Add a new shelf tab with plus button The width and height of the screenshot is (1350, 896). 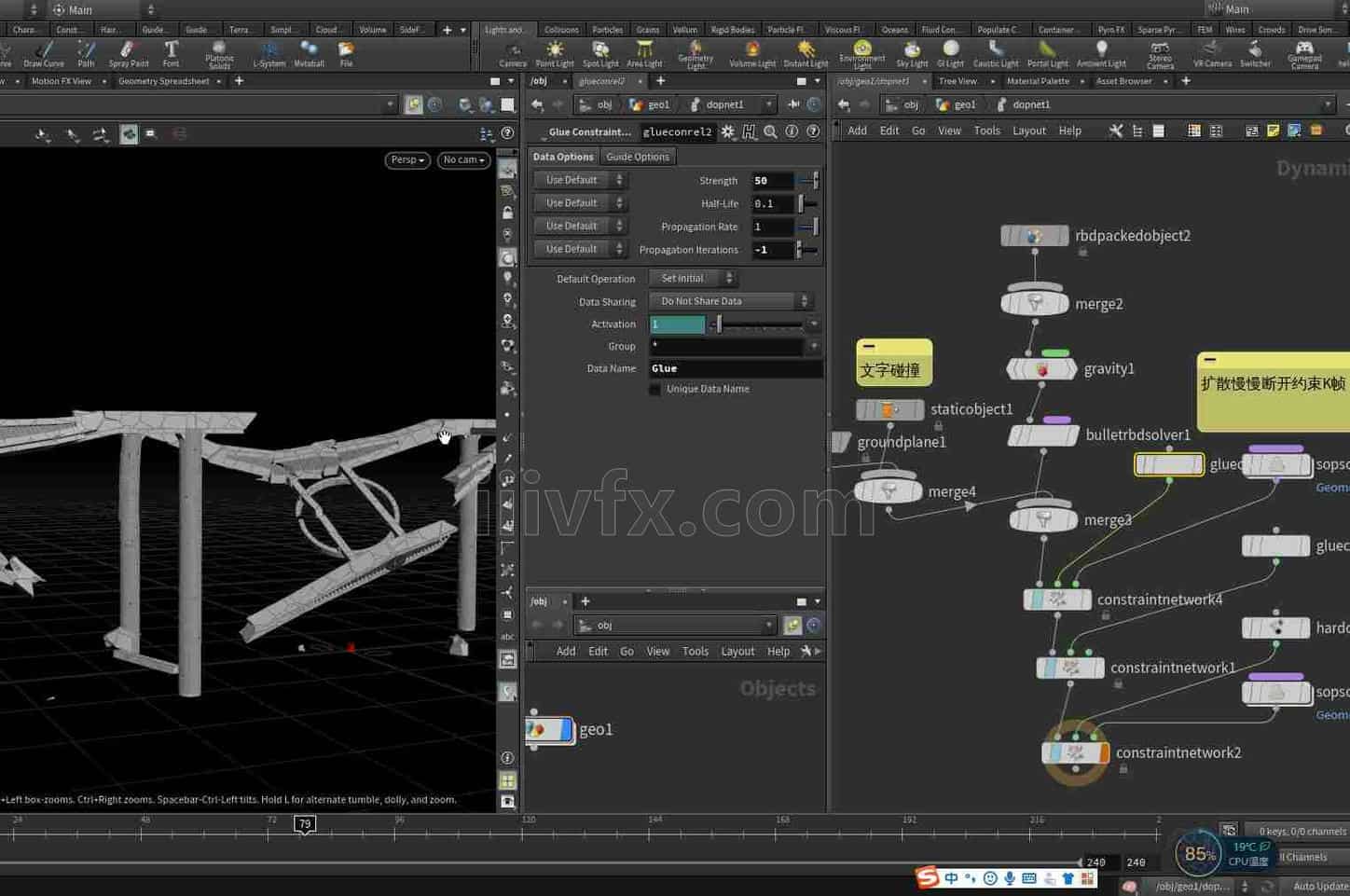[447, 30]
